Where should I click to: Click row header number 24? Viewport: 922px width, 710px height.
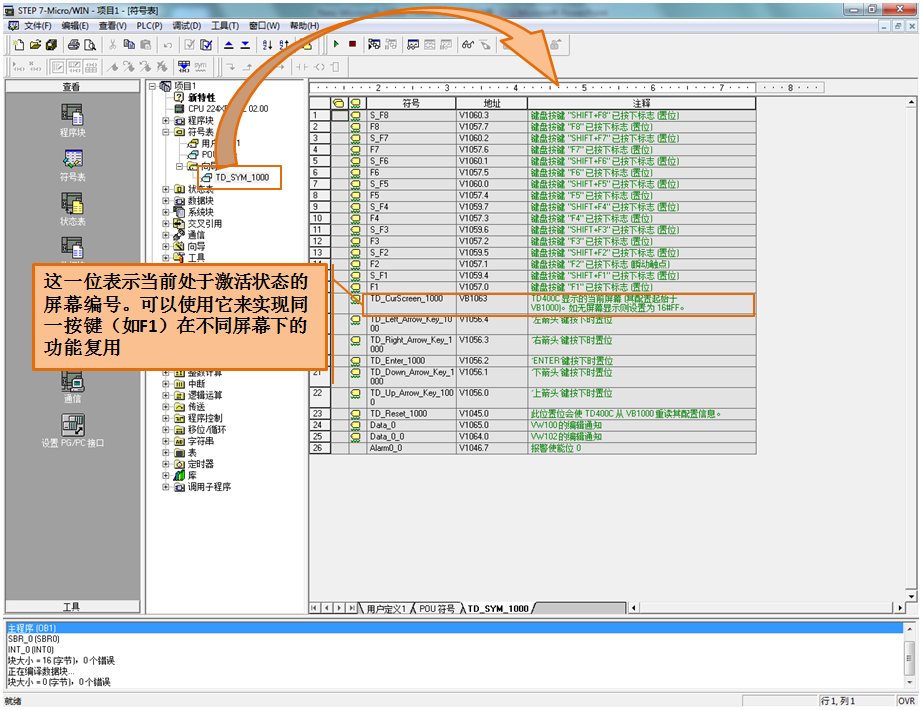(320, 425)
